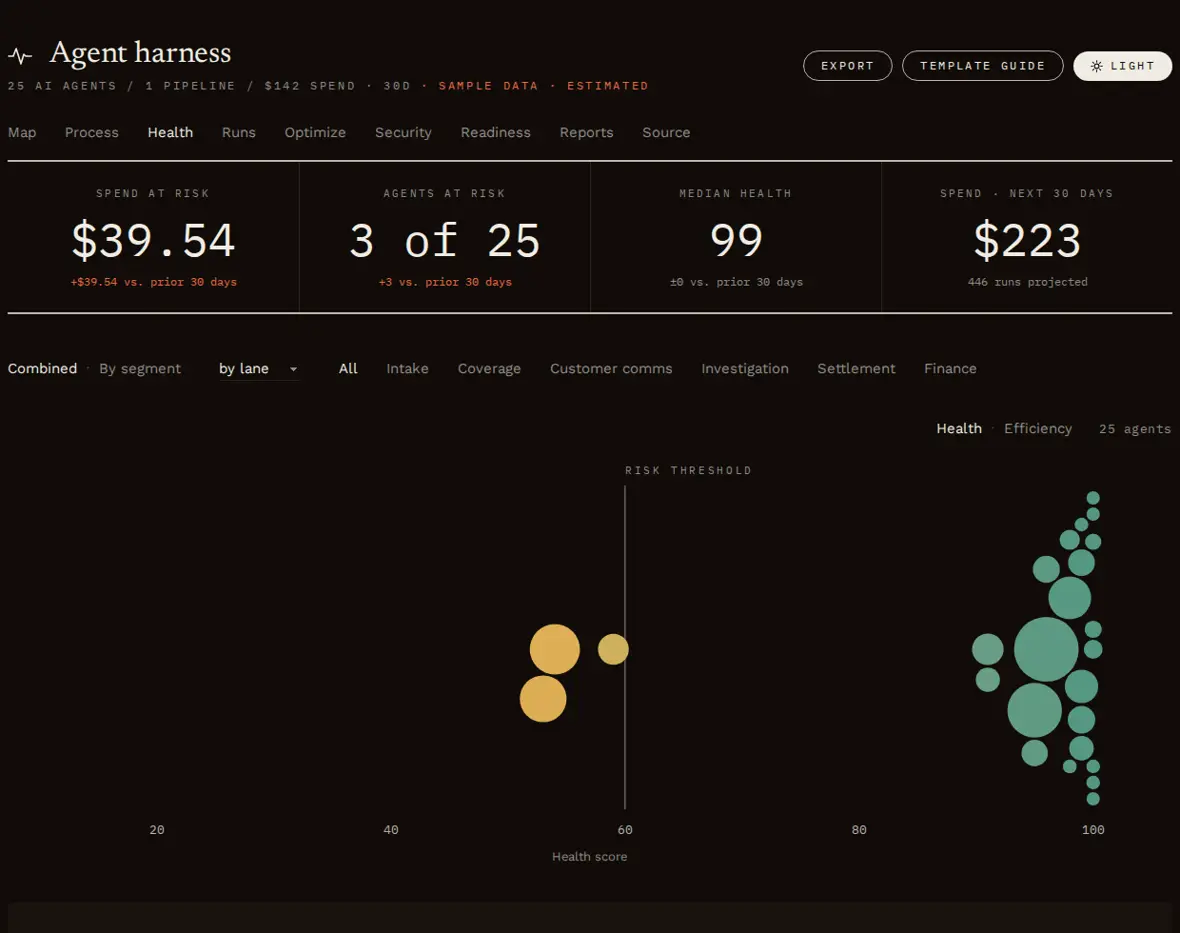This screenshot has height=933, width=1180.
Task: Click the RISK THRESHOLD label
Action: pyautogui.click(x=688, y=470)
